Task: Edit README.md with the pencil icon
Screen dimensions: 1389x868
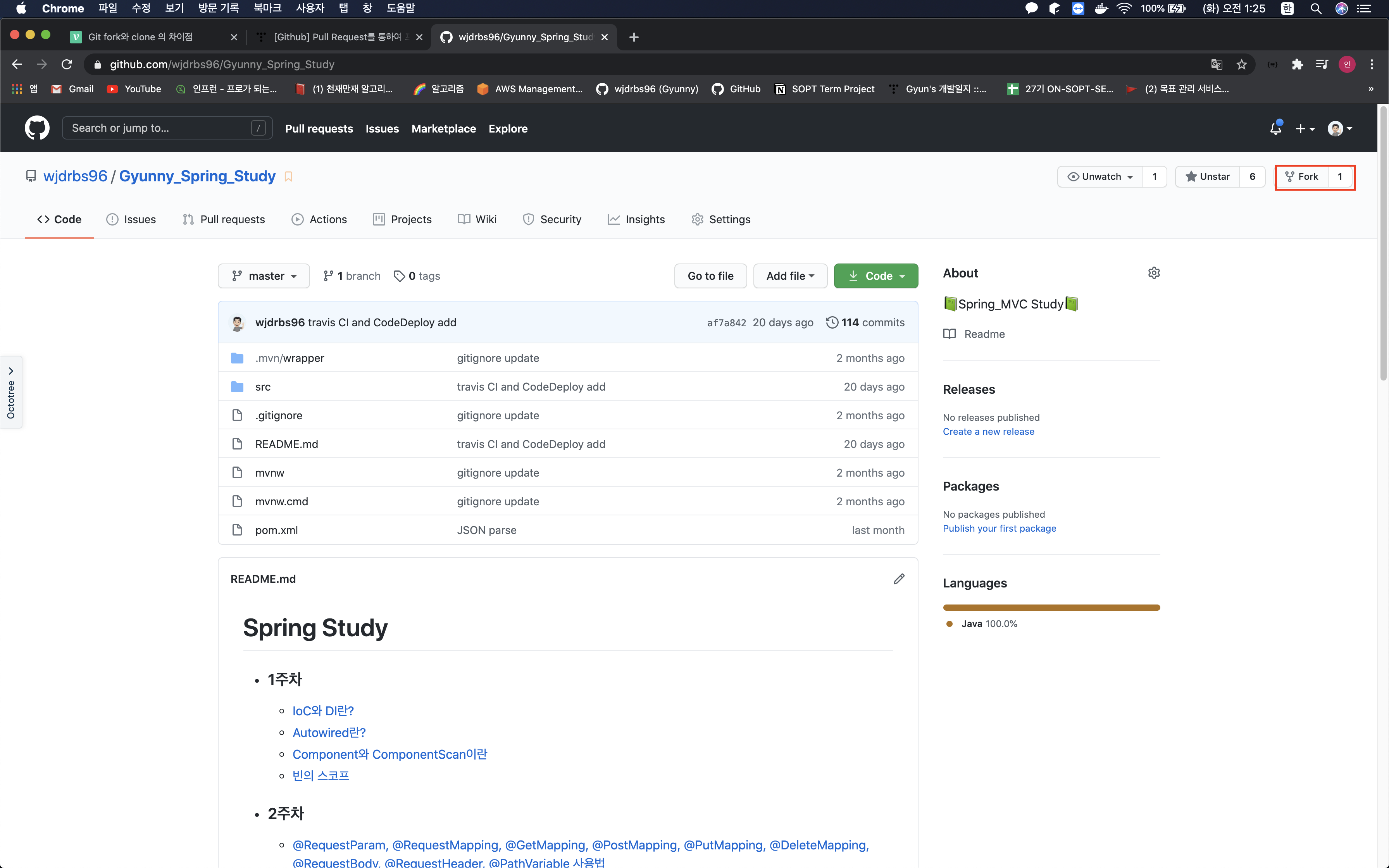Action: 899,579
